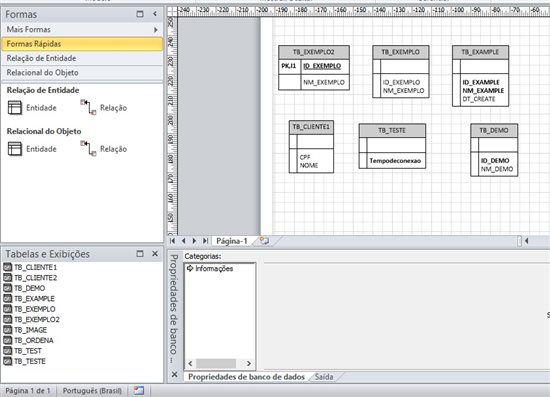Click the Português (Brasil) language indicator
Image resolution: width=550 pixels, height=397 pixels.
(x=92, y=390)
